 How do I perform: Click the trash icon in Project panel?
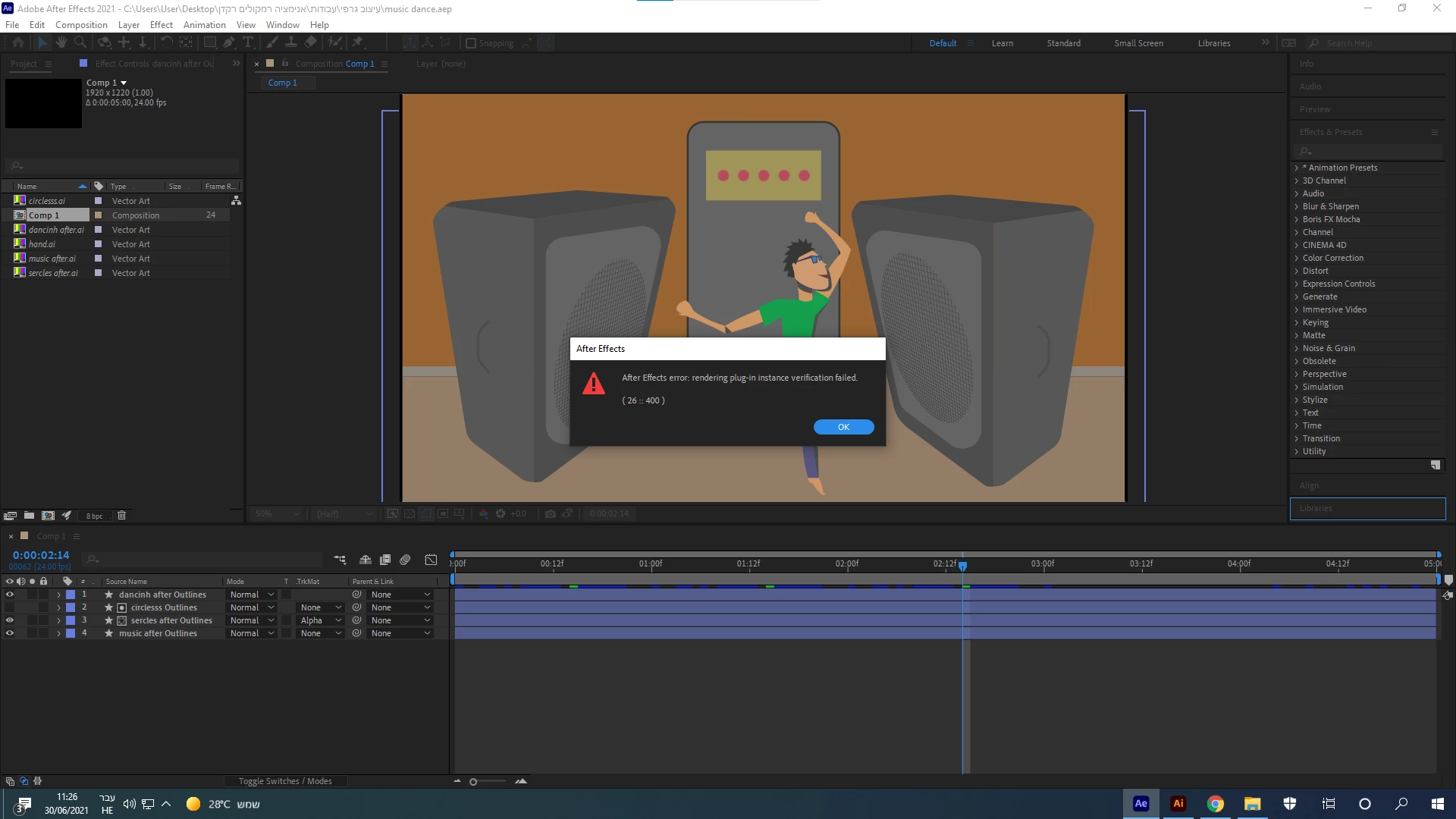click(x=121, y=516)
